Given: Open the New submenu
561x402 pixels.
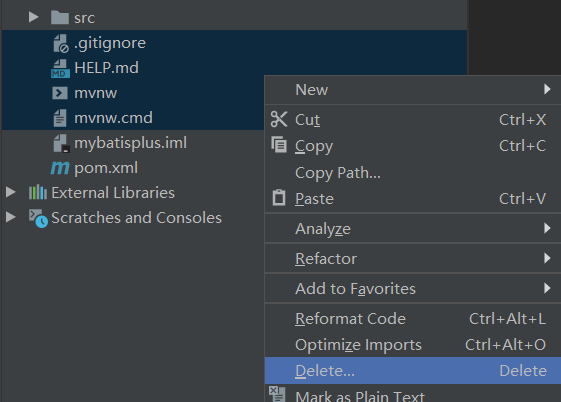Looking at the screenshot, I should coord(413,89).
